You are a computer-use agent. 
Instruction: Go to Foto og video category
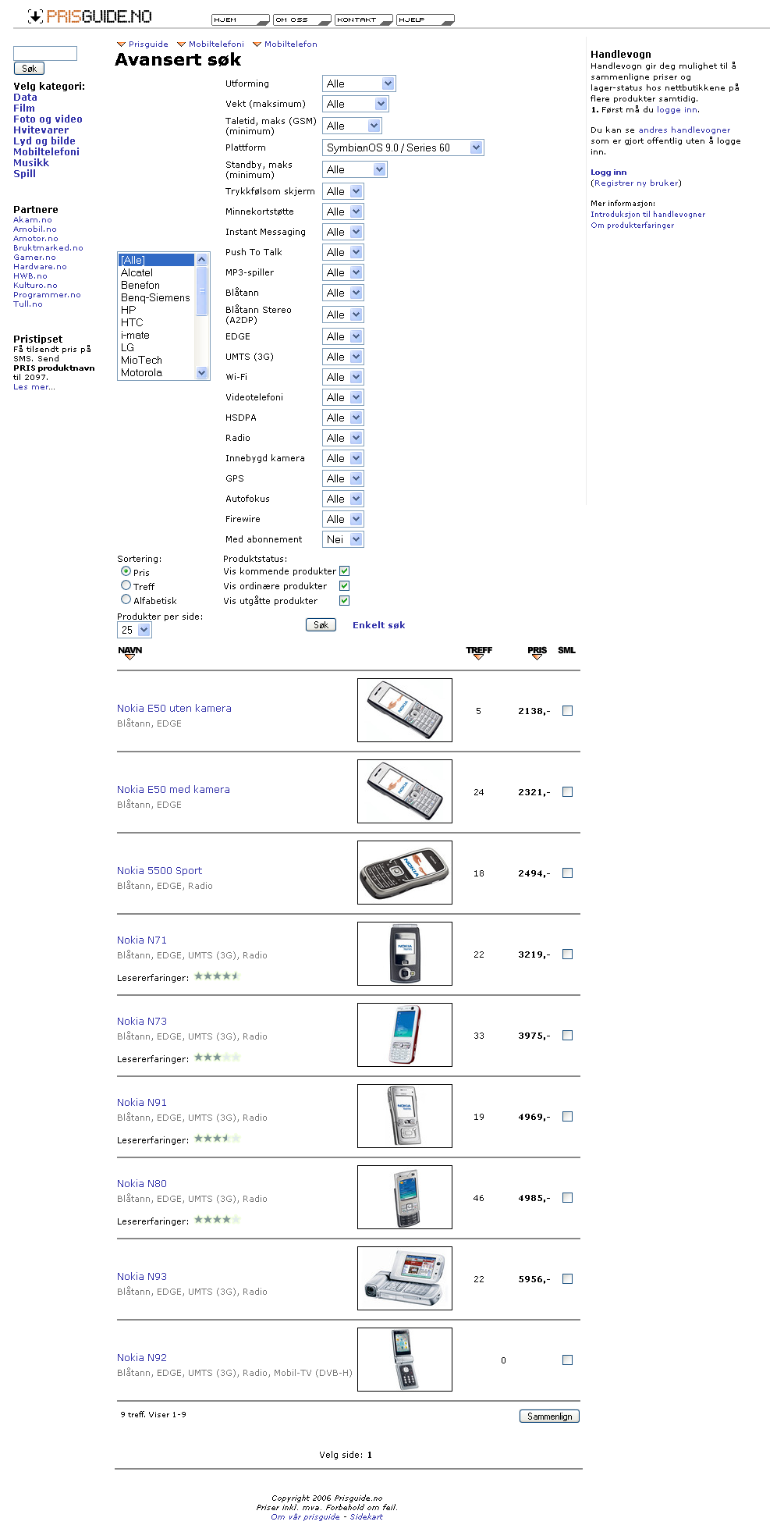pyautogui.click(x=48, y=119)
